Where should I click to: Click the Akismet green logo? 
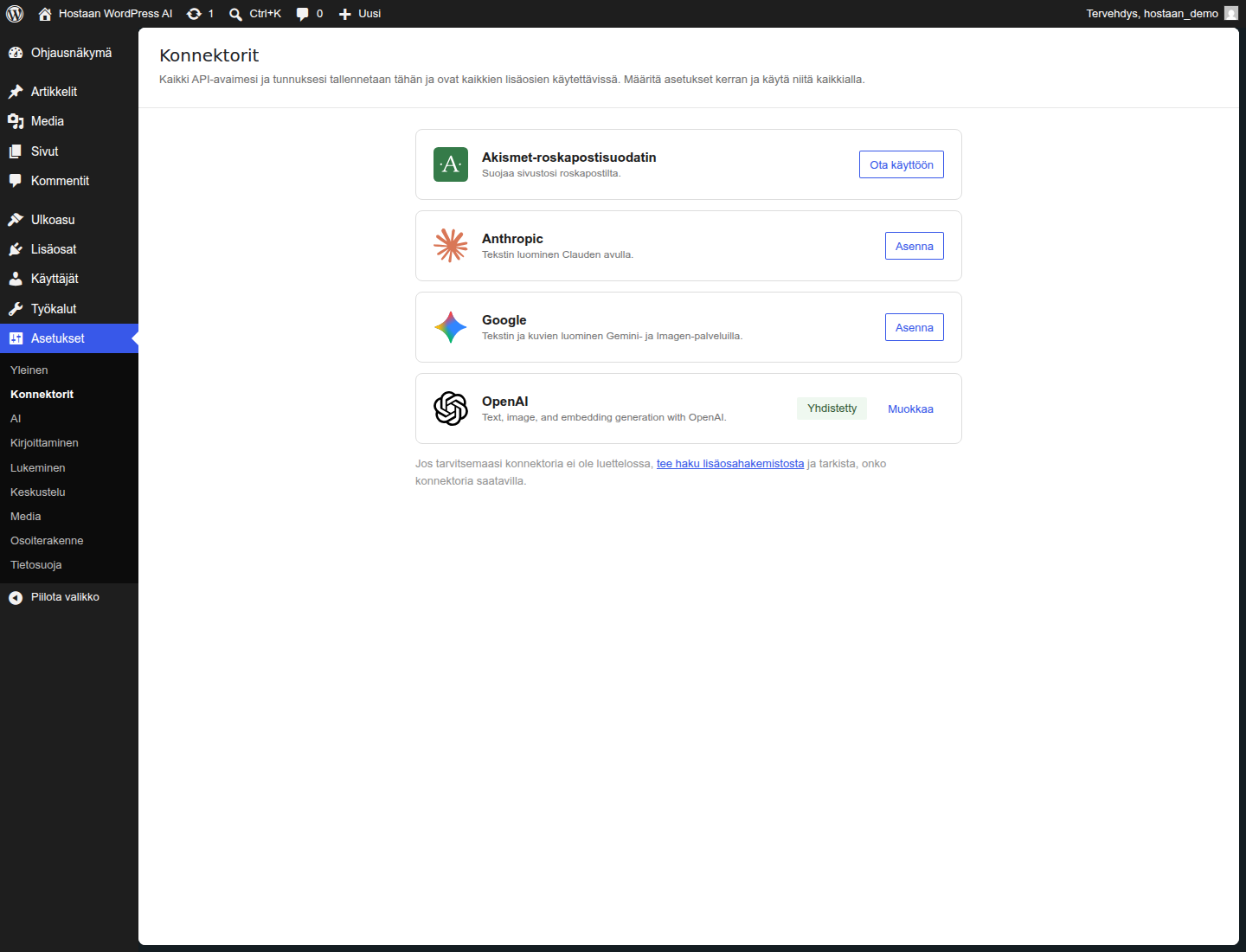point(451,164)
